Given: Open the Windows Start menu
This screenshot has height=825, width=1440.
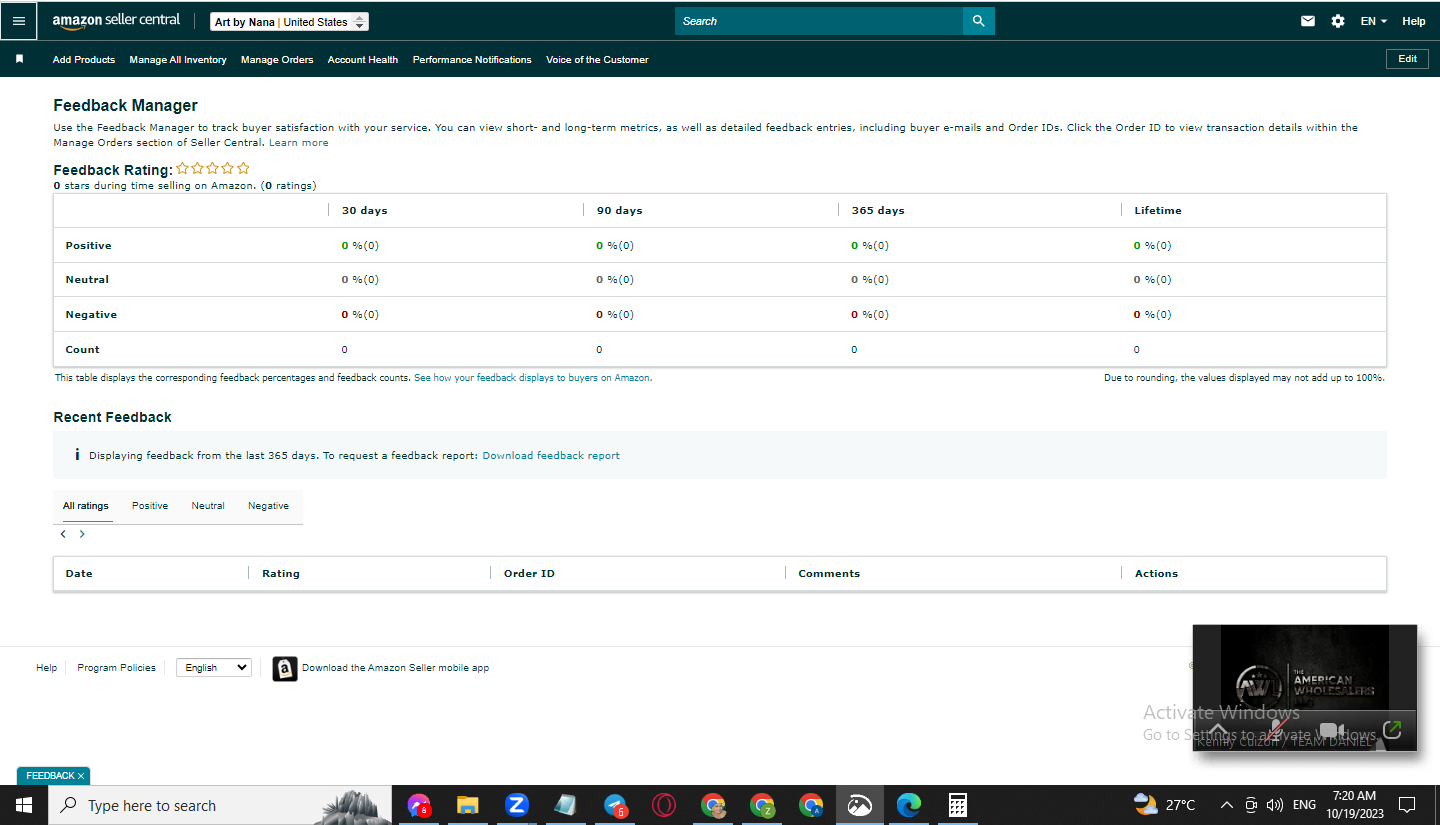Looking at the screenshot, I should pyautogui.click(x=23, y=805).
